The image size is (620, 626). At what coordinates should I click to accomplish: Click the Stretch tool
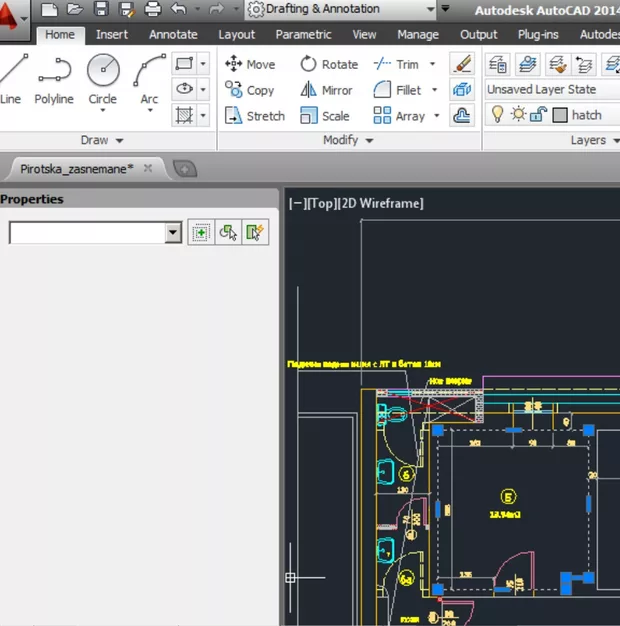coord(254,116)
